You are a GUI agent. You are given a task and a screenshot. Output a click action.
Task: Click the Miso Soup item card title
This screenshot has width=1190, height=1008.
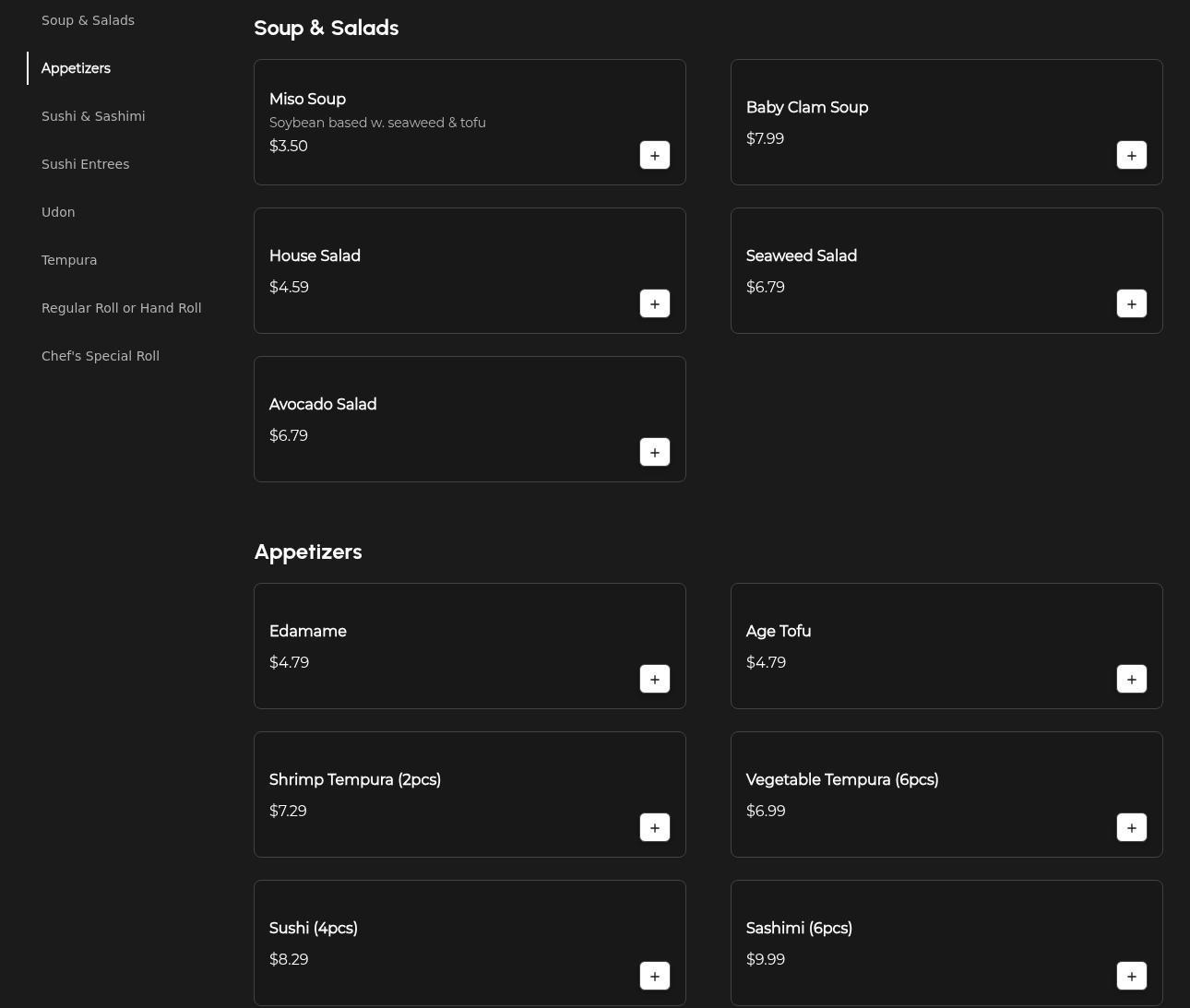click(307, 99)
